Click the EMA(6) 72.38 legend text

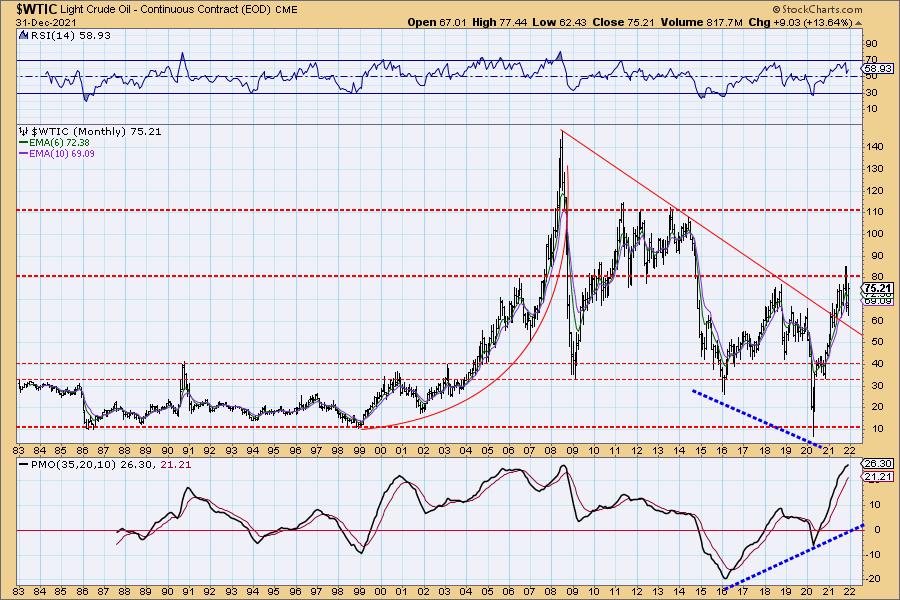(59, 142)
